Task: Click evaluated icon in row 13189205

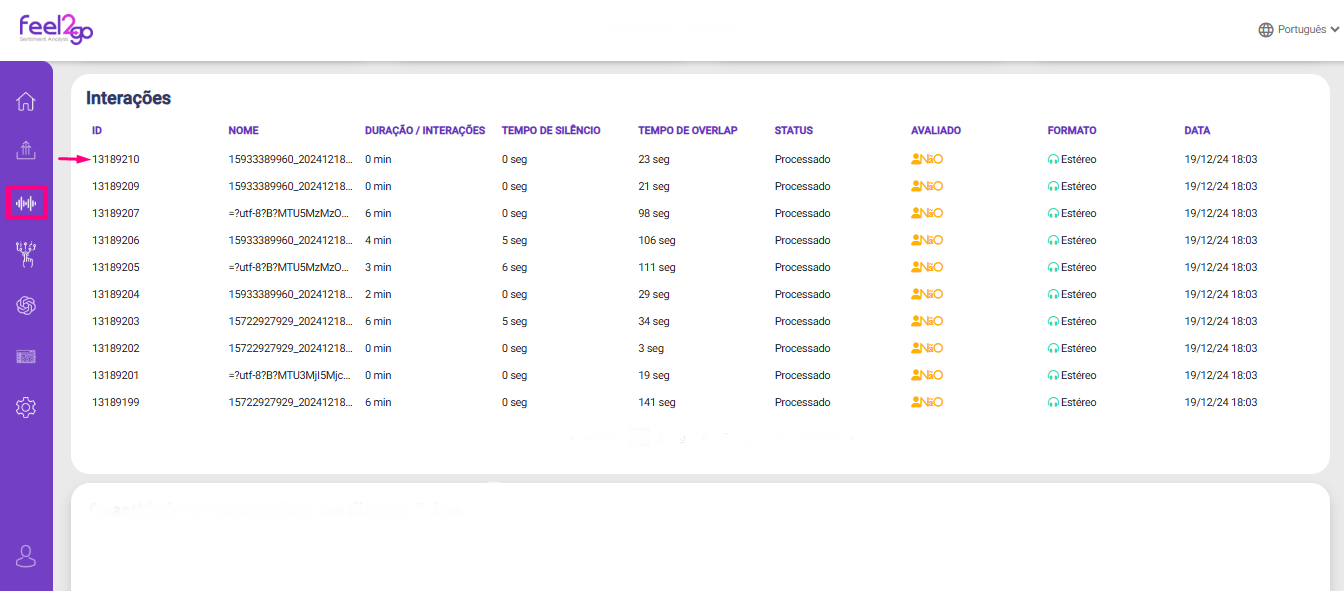Action: [927, 267]
